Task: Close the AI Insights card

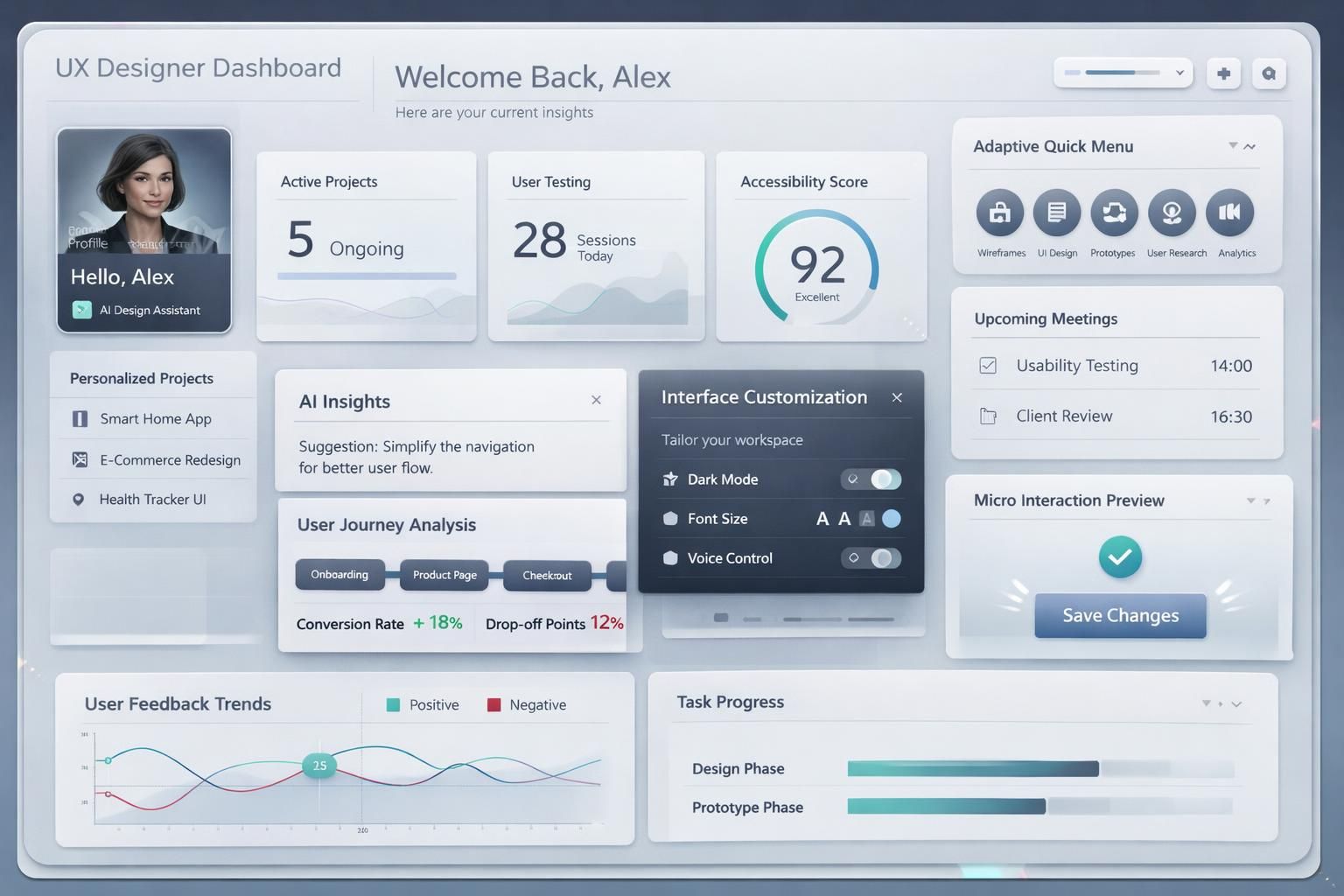Action: [x=596, y=400]
